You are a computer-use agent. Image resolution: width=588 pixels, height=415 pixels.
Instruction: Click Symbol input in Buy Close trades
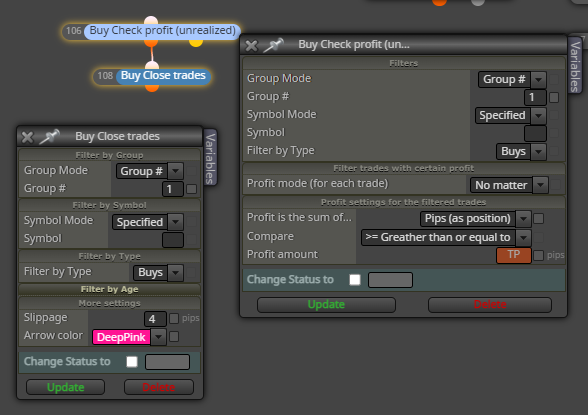pyautogui.click(x=172, y=240)
